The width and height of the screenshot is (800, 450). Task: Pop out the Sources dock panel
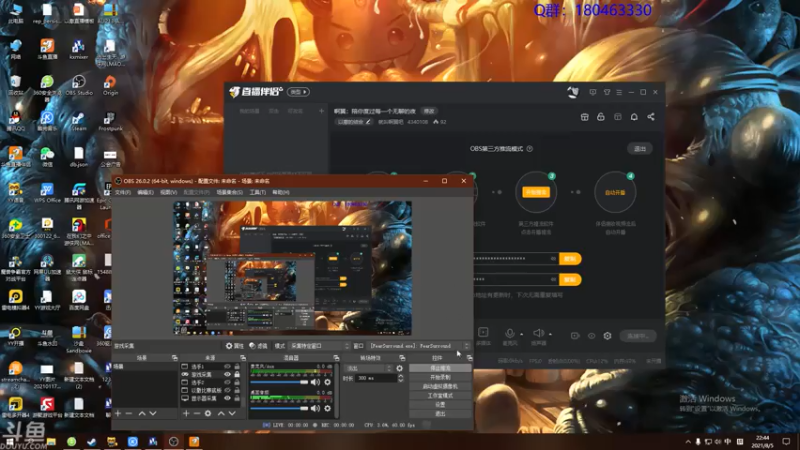point(242,358)
